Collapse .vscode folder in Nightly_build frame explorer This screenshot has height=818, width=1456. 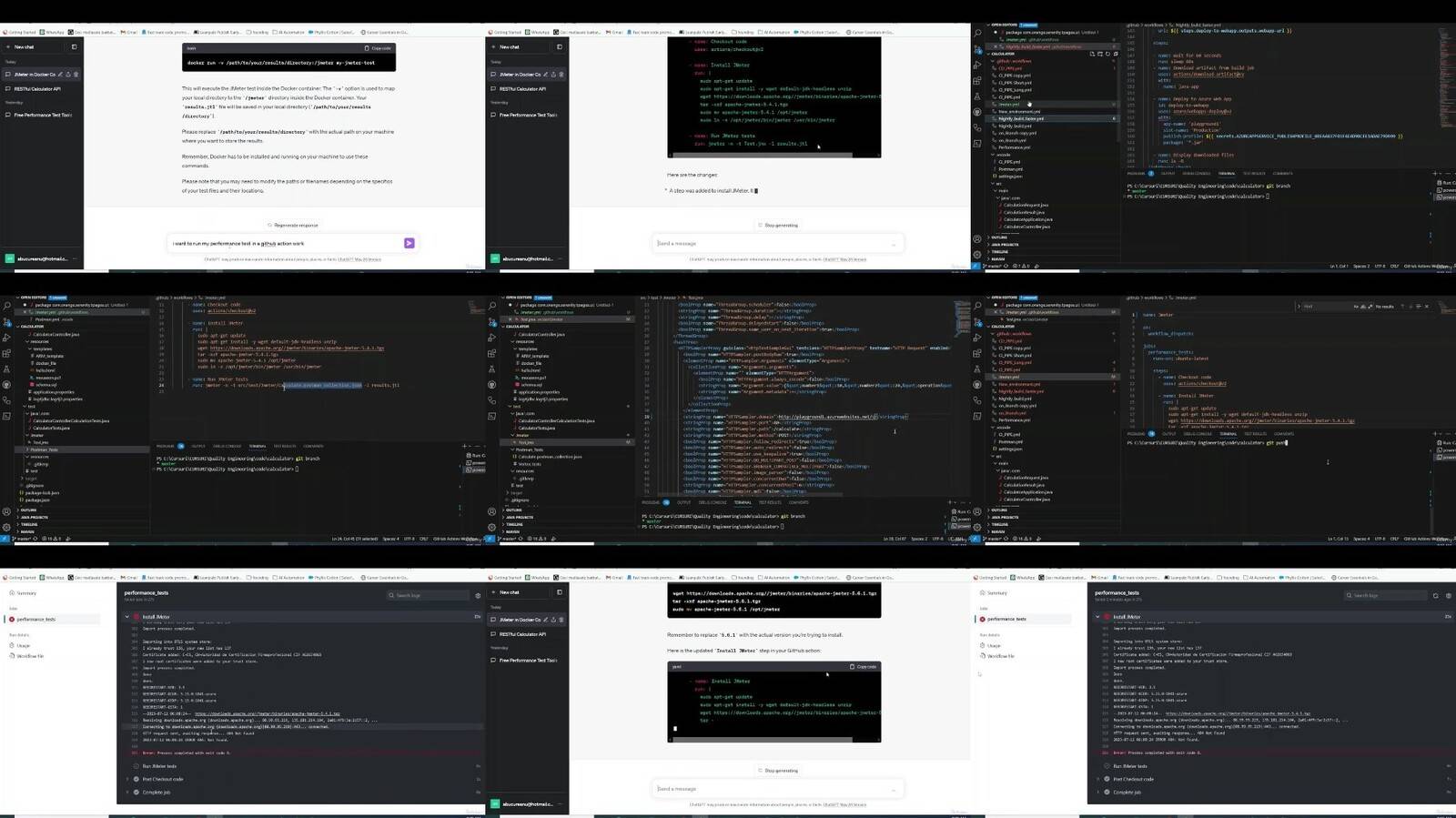[1002, 155]
